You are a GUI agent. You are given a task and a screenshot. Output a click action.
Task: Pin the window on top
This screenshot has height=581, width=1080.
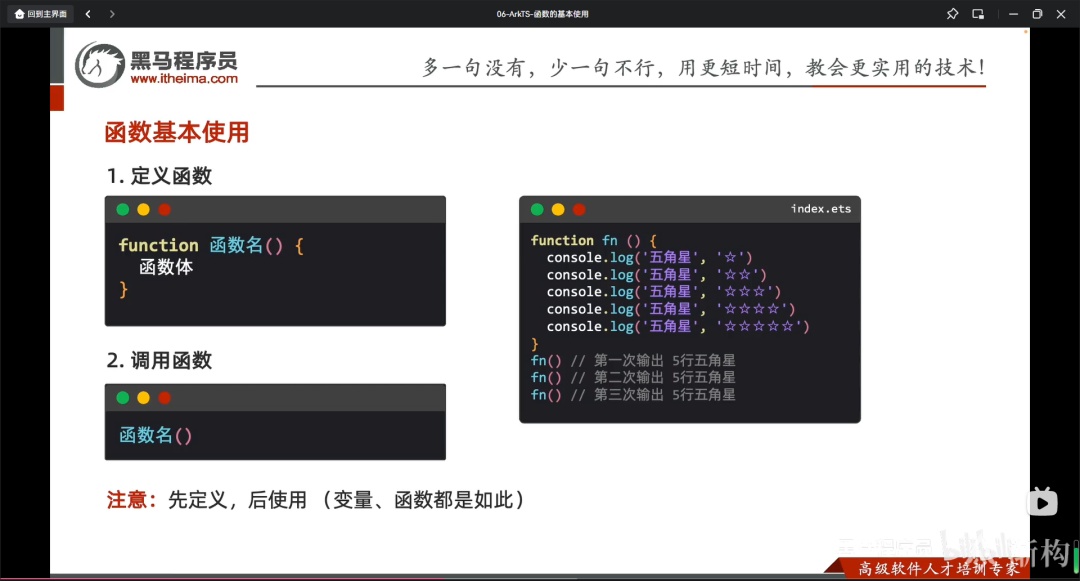click(x=953, y=14)
